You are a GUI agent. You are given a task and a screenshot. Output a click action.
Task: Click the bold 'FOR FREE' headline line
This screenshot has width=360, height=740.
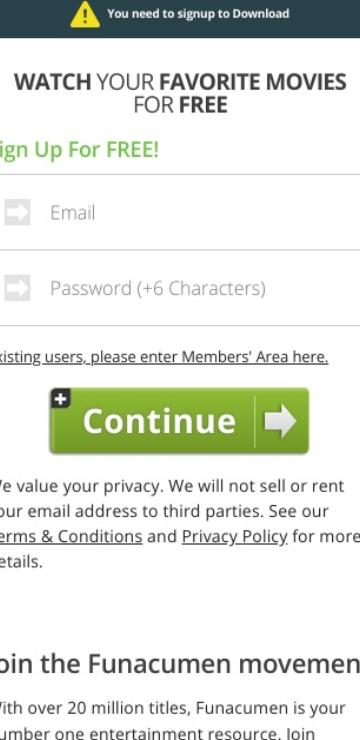click(180, 105)
